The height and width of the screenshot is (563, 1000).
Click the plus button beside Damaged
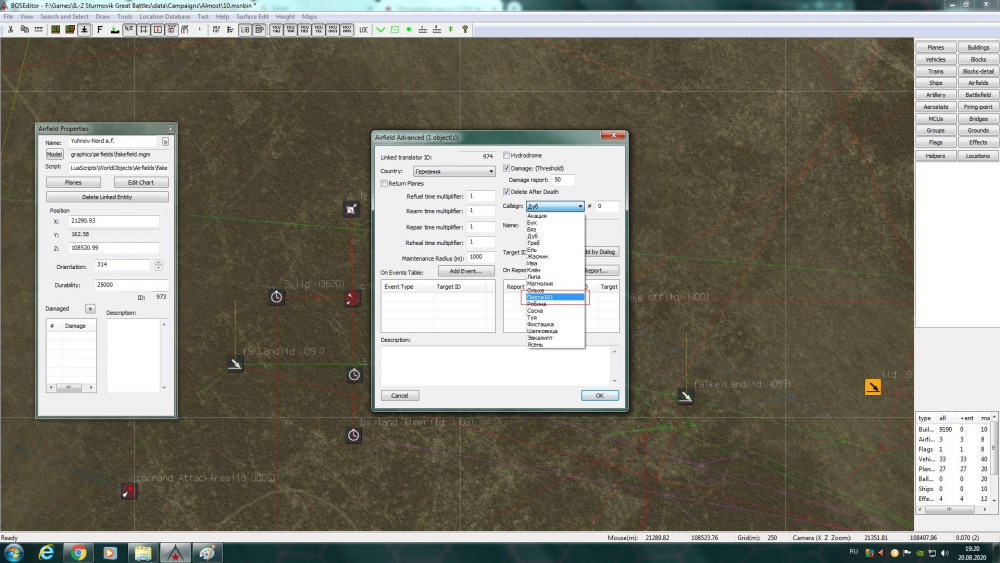90,309
